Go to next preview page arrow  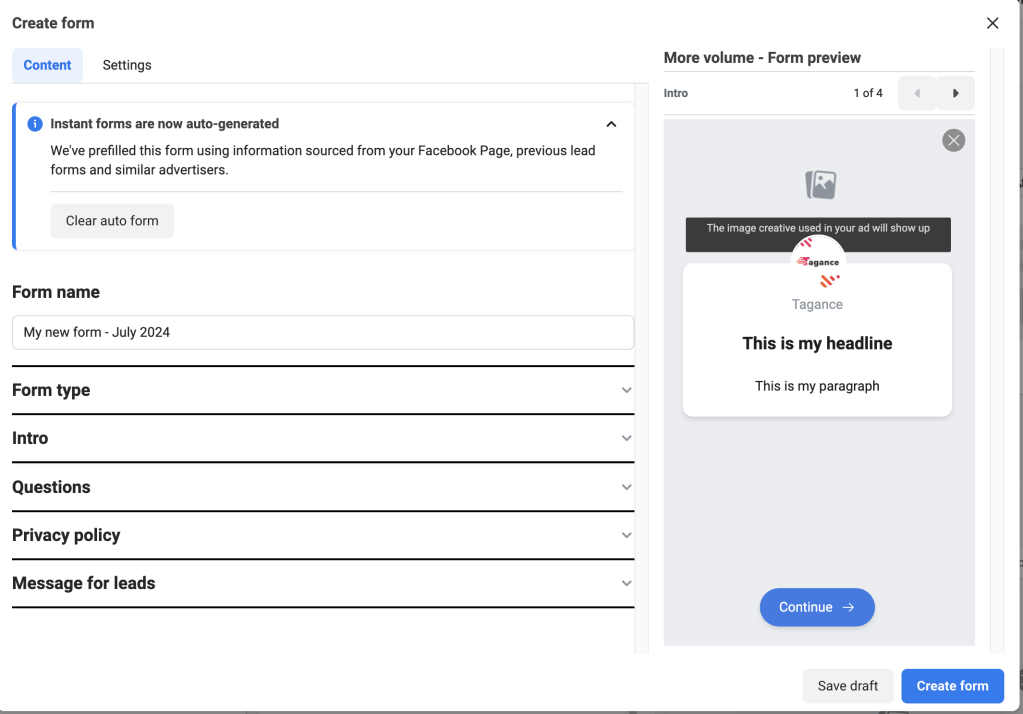click(955, 93)
